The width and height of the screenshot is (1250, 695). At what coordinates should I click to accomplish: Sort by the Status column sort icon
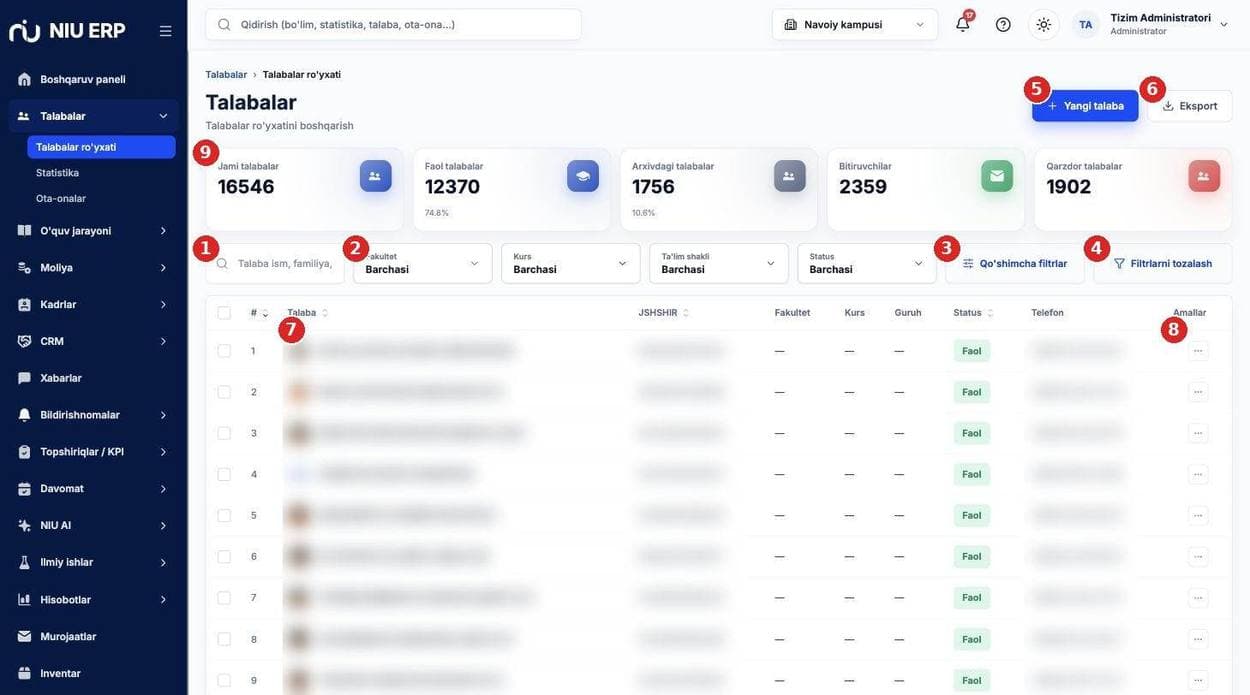tap(990, 313)
